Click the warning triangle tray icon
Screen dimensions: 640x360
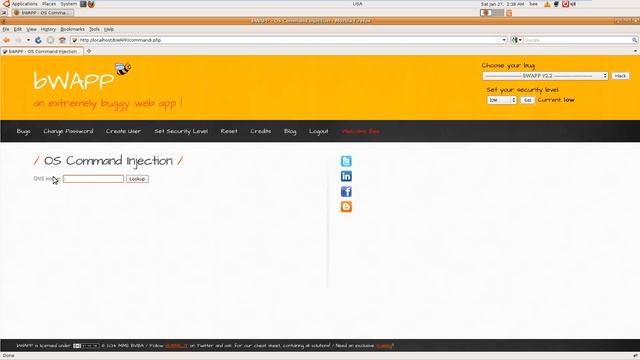547,4
